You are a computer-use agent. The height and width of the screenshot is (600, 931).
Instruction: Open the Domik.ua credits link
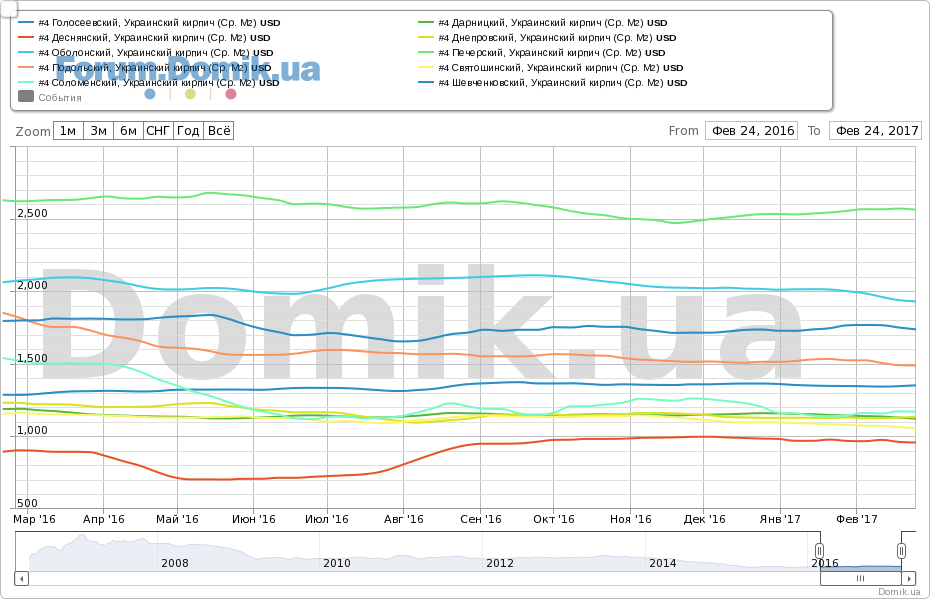coord(900,592)
